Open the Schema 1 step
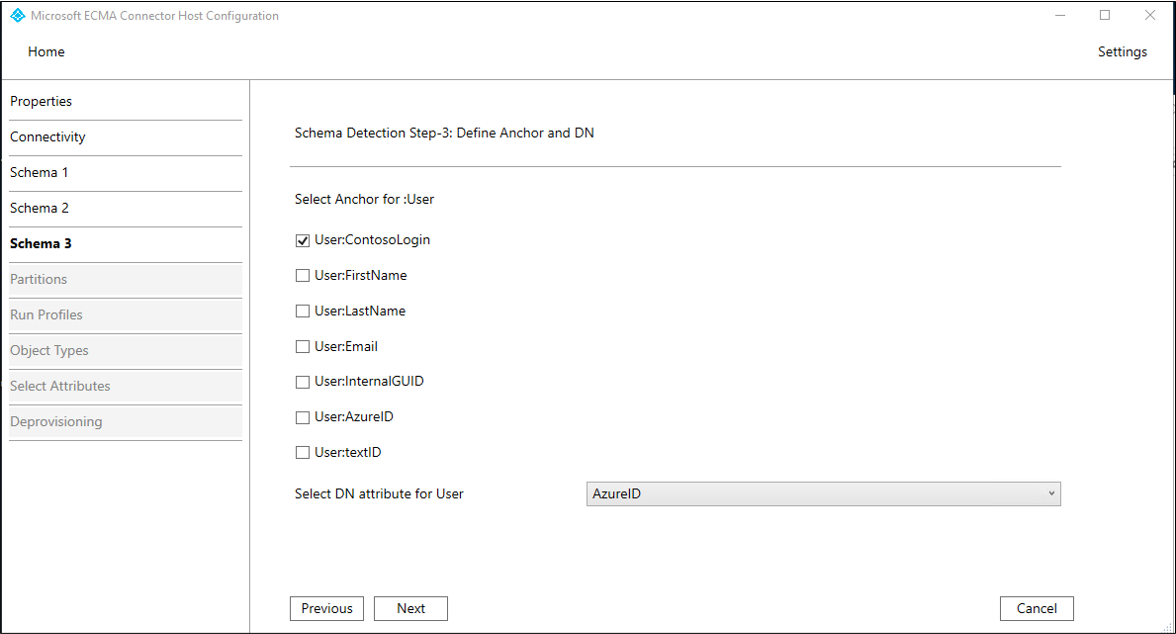 coord(39,173)
